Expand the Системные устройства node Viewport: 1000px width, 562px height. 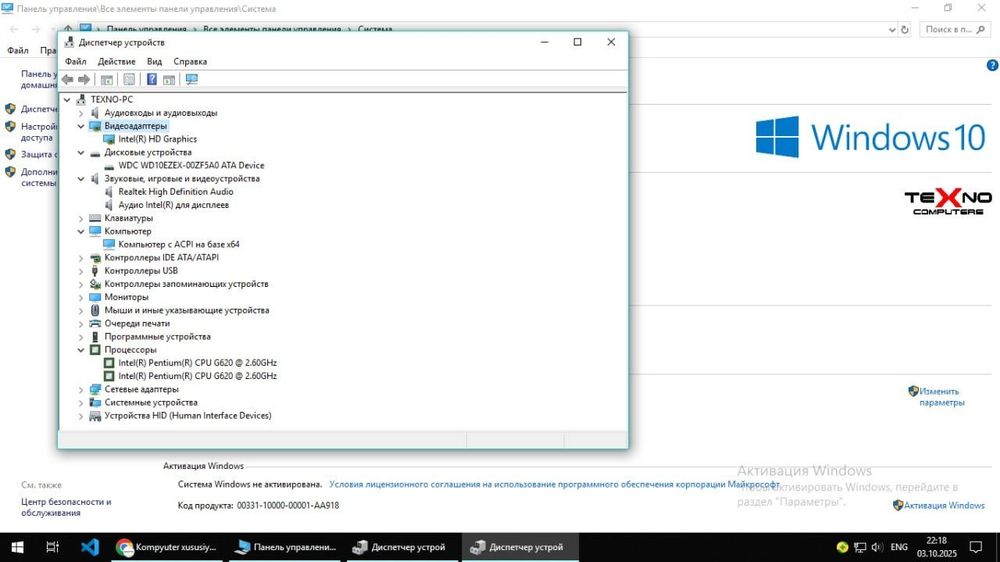pyautogui.click(x=81, y=403)
